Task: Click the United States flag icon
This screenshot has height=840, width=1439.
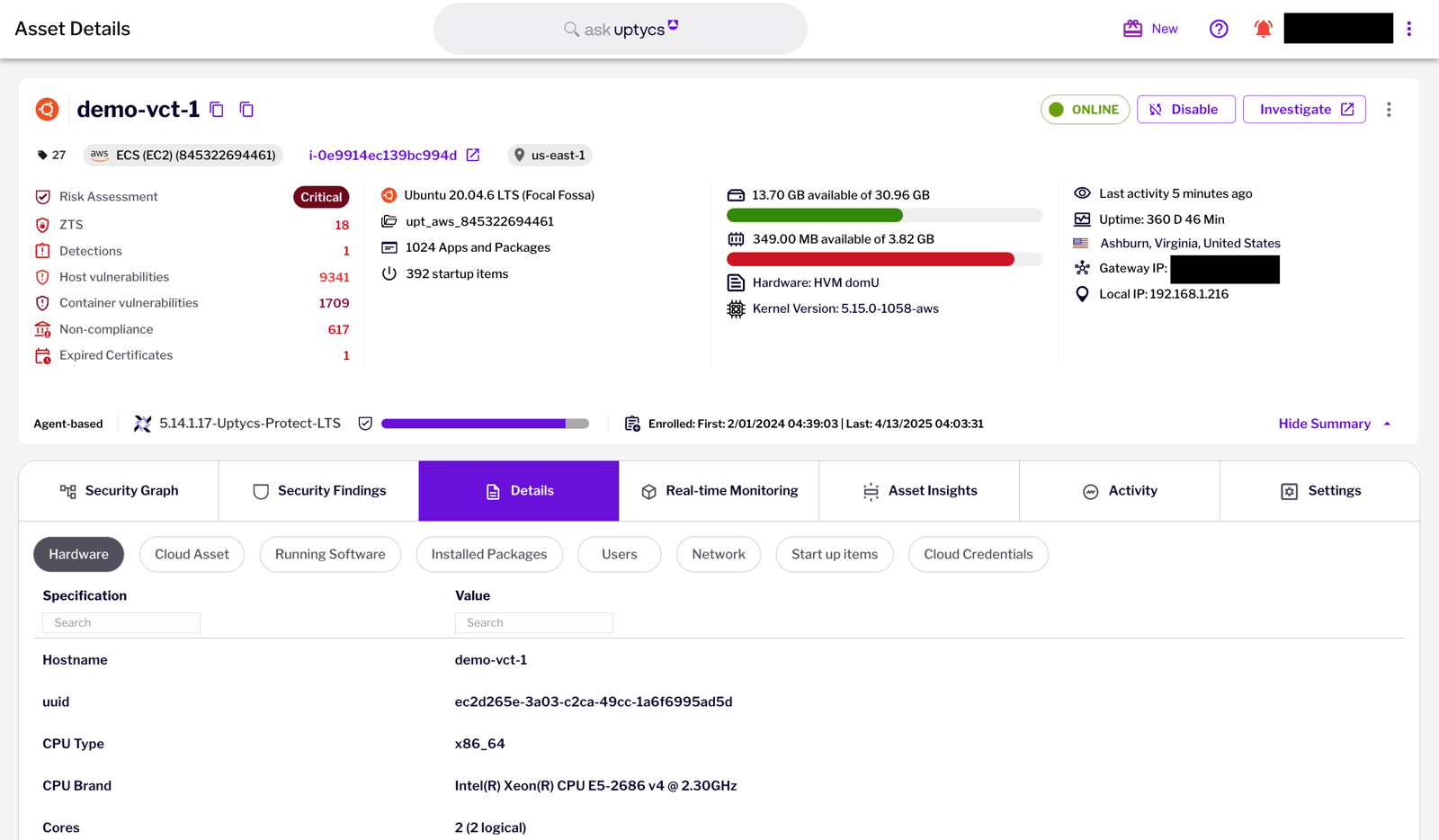Action: [x=1081, y=244]
